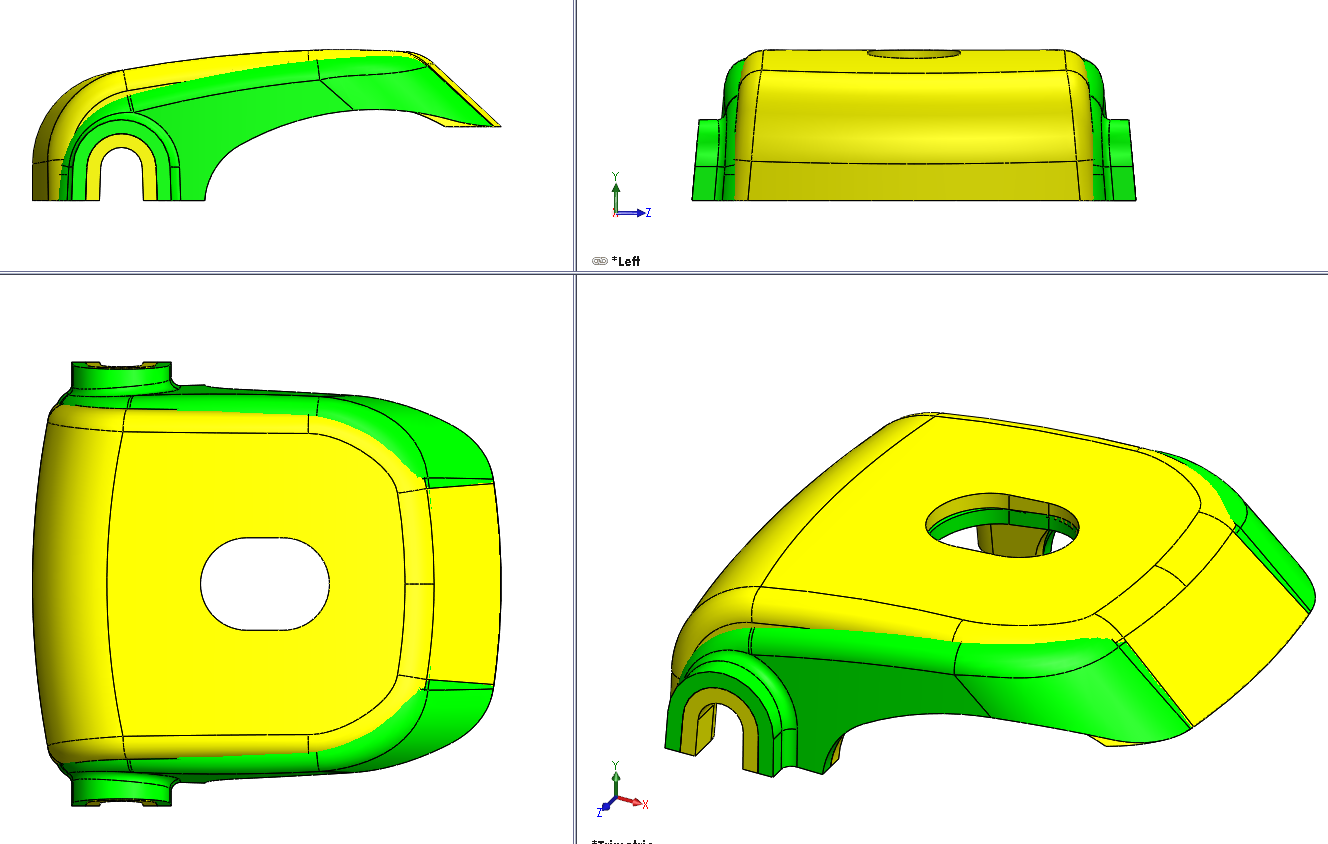
Task: Select the right green tab in the Left view
Action: tap(1120, 160)
